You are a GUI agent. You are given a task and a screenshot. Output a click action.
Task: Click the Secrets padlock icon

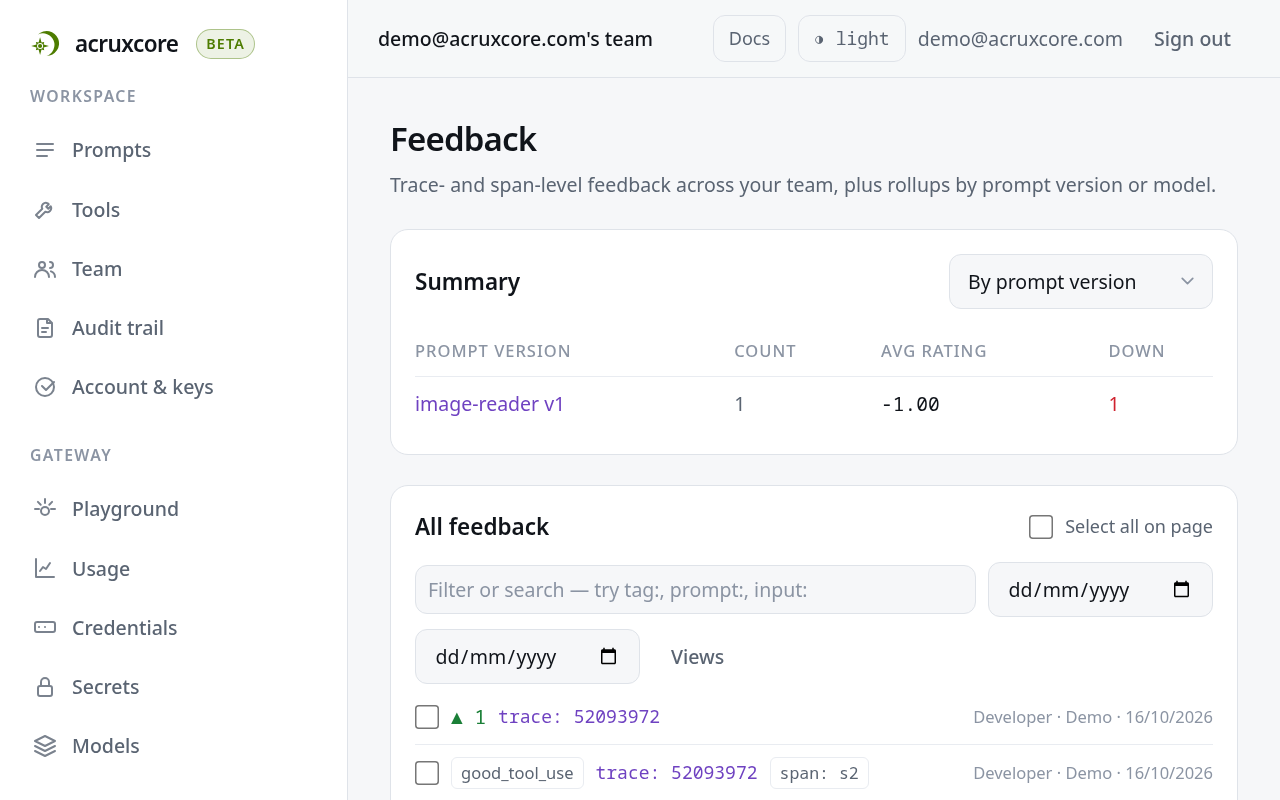45,687
